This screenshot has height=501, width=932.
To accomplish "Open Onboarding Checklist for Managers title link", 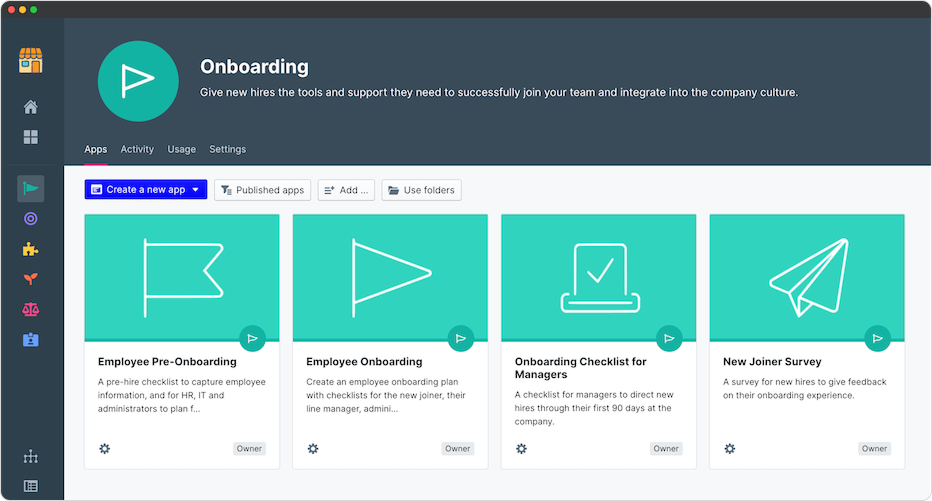I will 580,368.
